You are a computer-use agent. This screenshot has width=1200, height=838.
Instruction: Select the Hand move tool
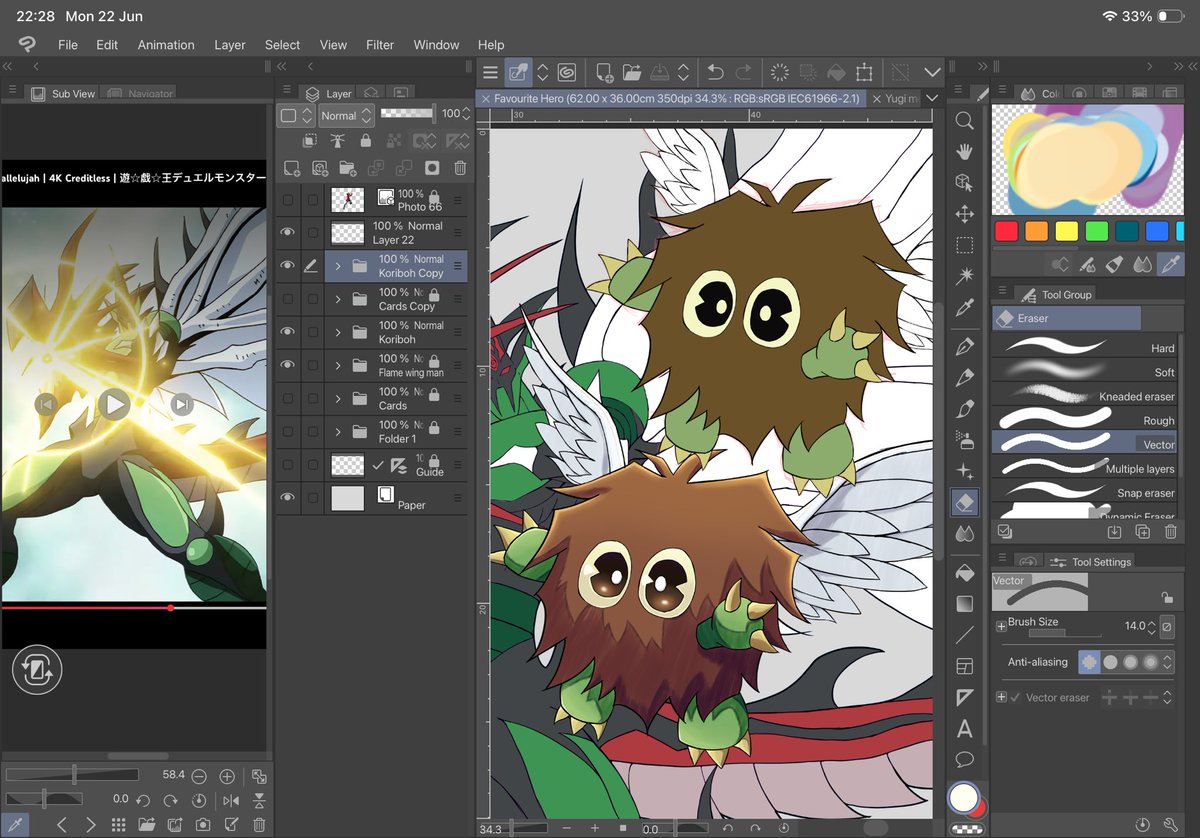[964, 152]
